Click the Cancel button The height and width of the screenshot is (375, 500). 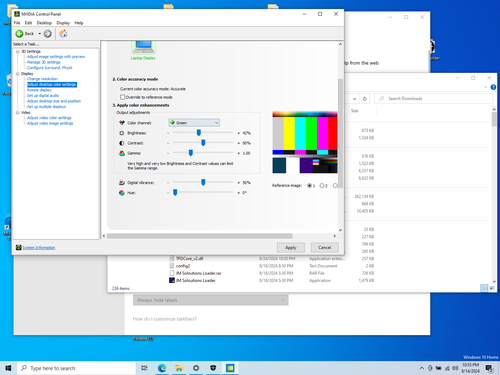coord(324,248)
